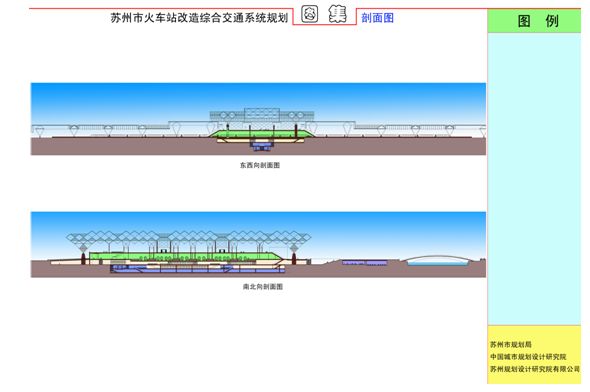Open the blue 剖面图 title link

click(377, 18)
